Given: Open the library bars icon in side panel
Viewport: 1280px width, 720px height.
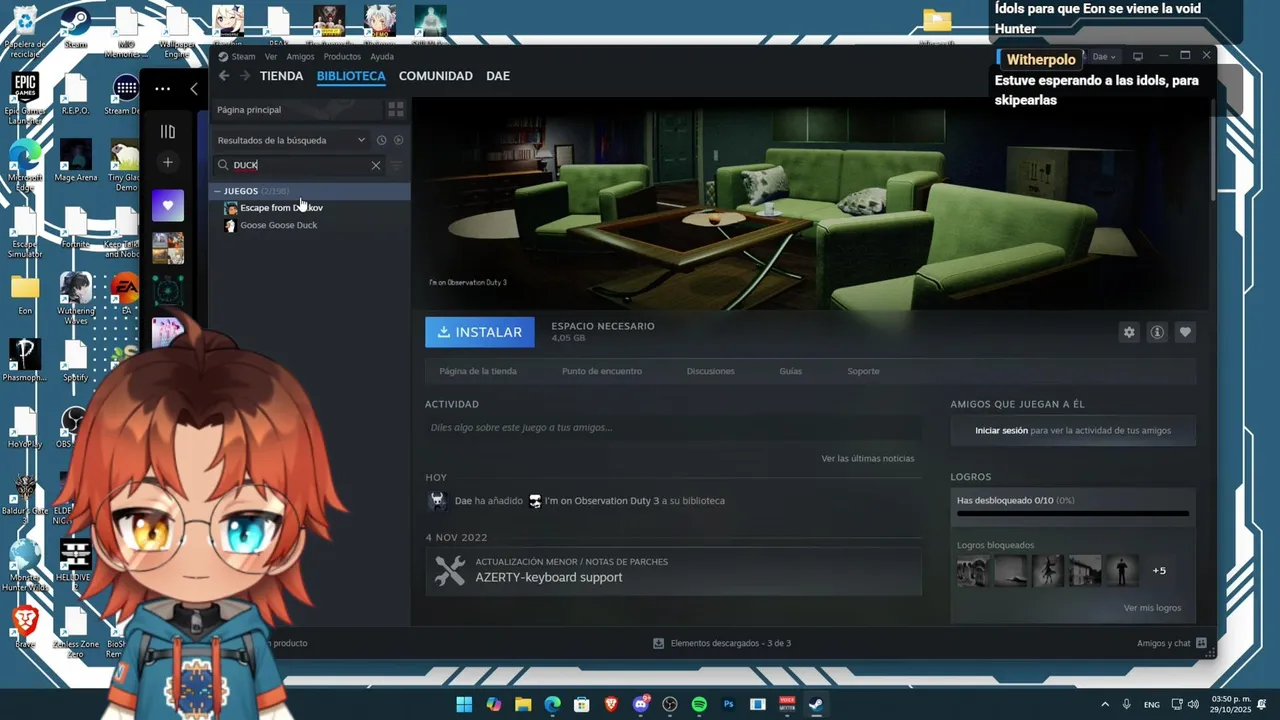Looking at the screenshot, I should click(168, 131).
